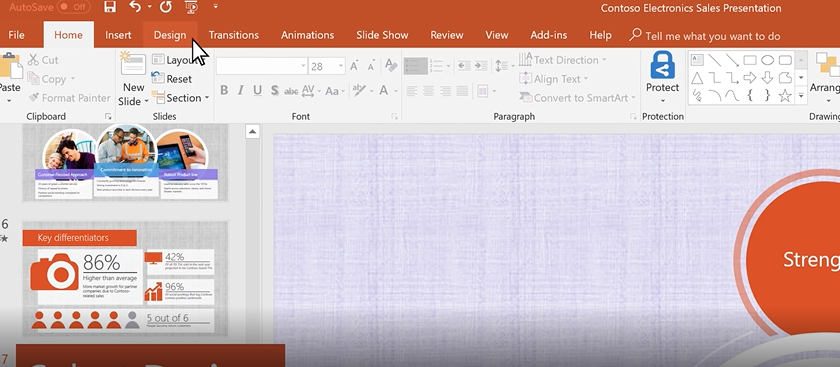
Task: Toggle Text Shadow formatting
Action: point(274,91)
